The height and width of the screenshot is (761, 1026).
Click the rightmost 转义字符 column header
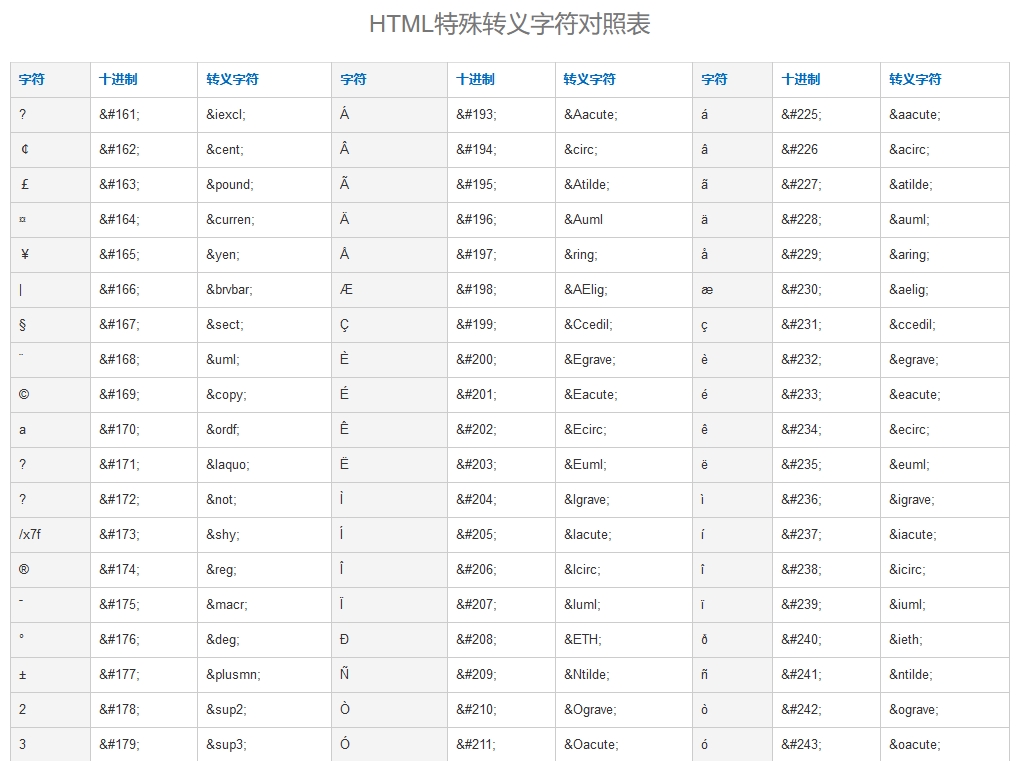click(913, 79)
